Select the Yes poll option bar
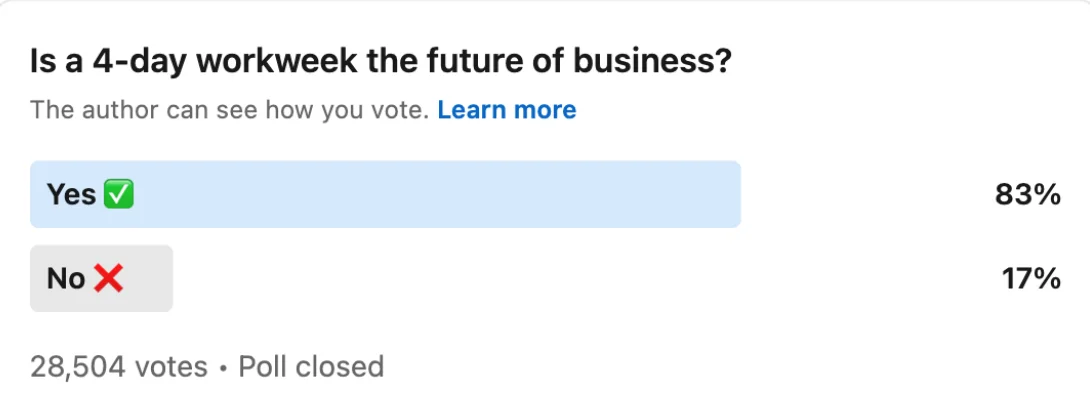The image size is (1090, 407). pyautogui.click(x=385, y=194)
